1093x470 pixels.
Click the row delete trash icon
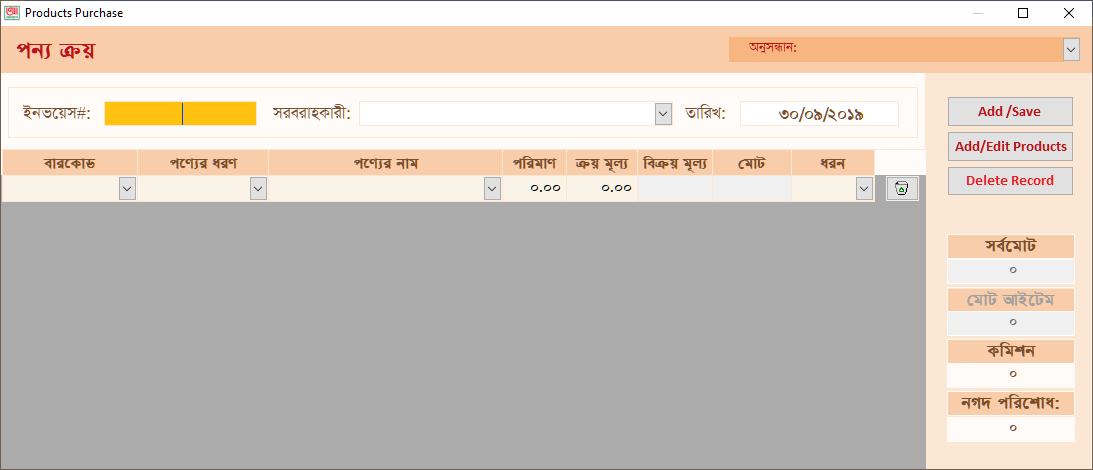pos(902,189)
